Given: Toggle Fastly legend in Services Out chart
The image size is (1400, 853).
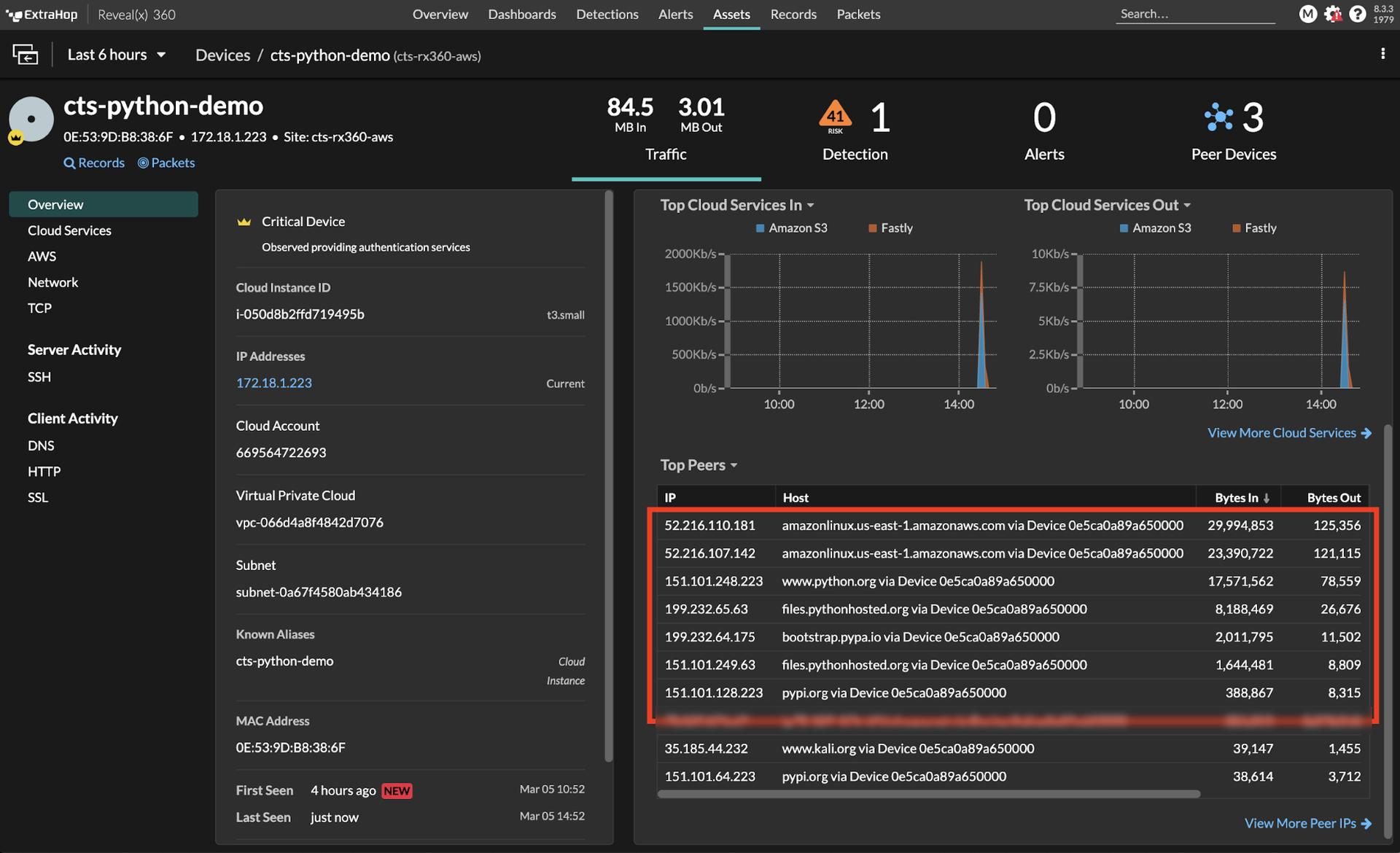Looking at the screenshot, I should (1254, 228).
